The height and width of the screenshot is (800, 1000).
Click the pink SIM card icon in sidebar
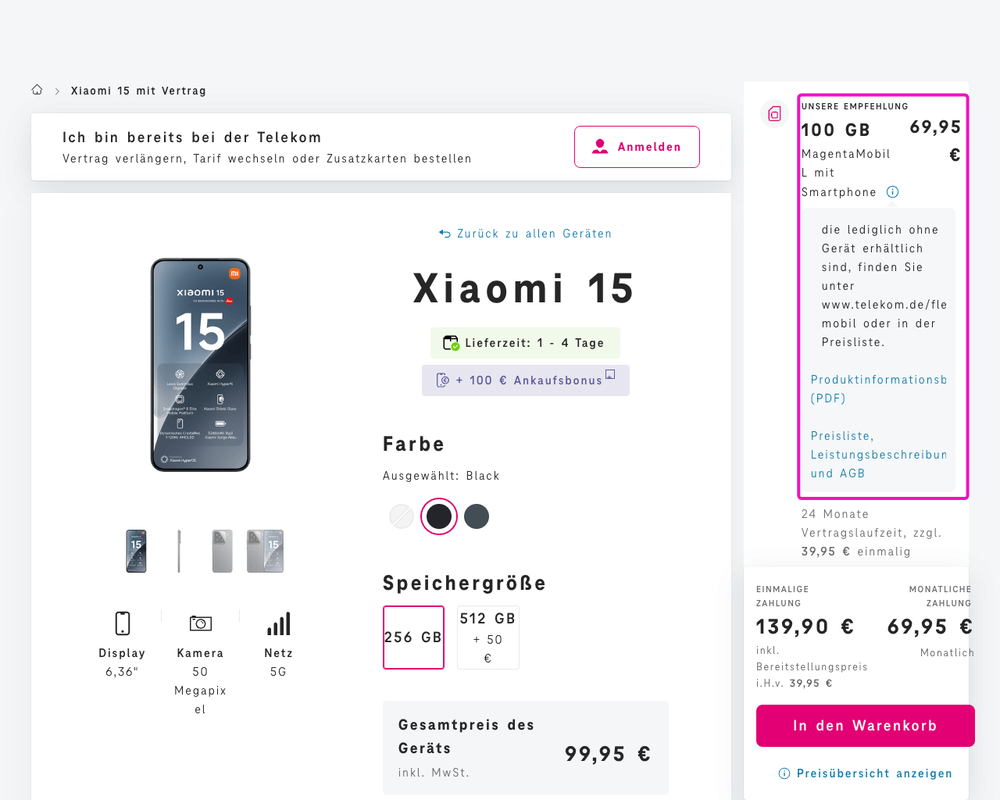(x=774, y=114)
